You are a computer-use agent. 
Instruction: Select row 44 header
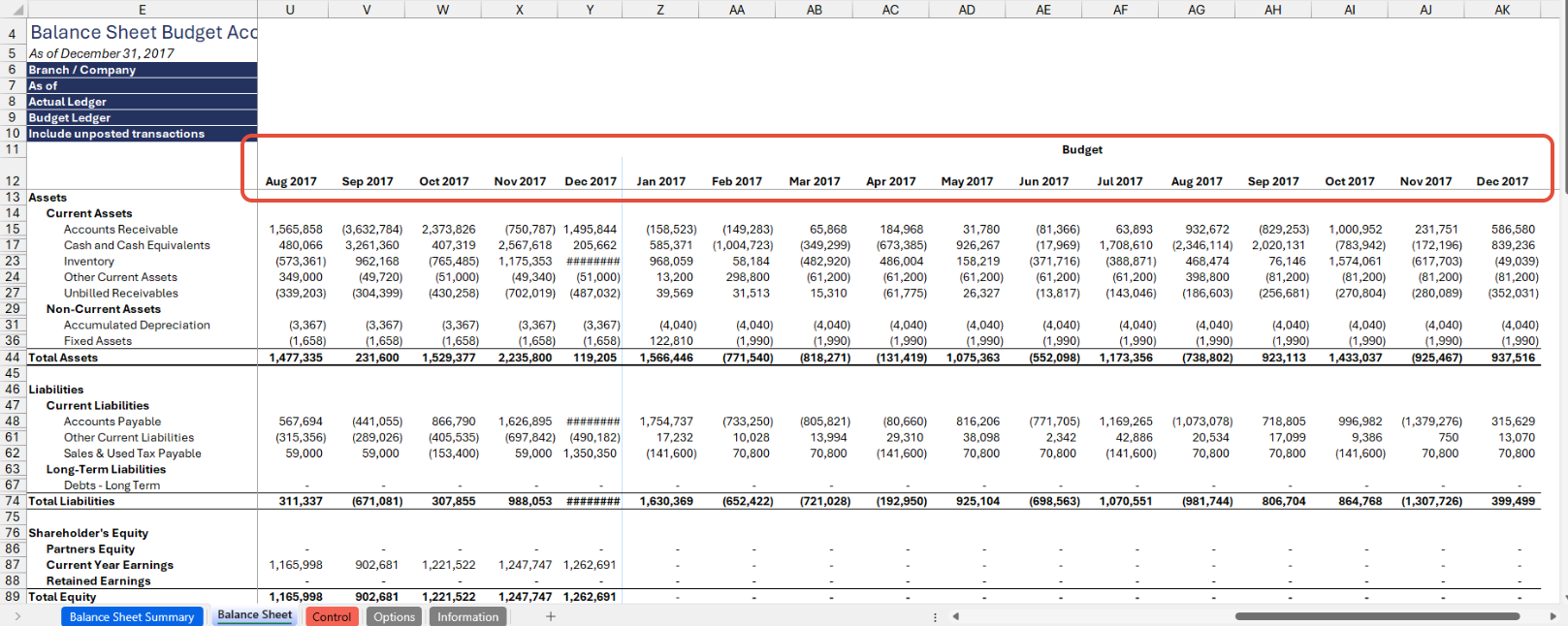pos(13,358)
